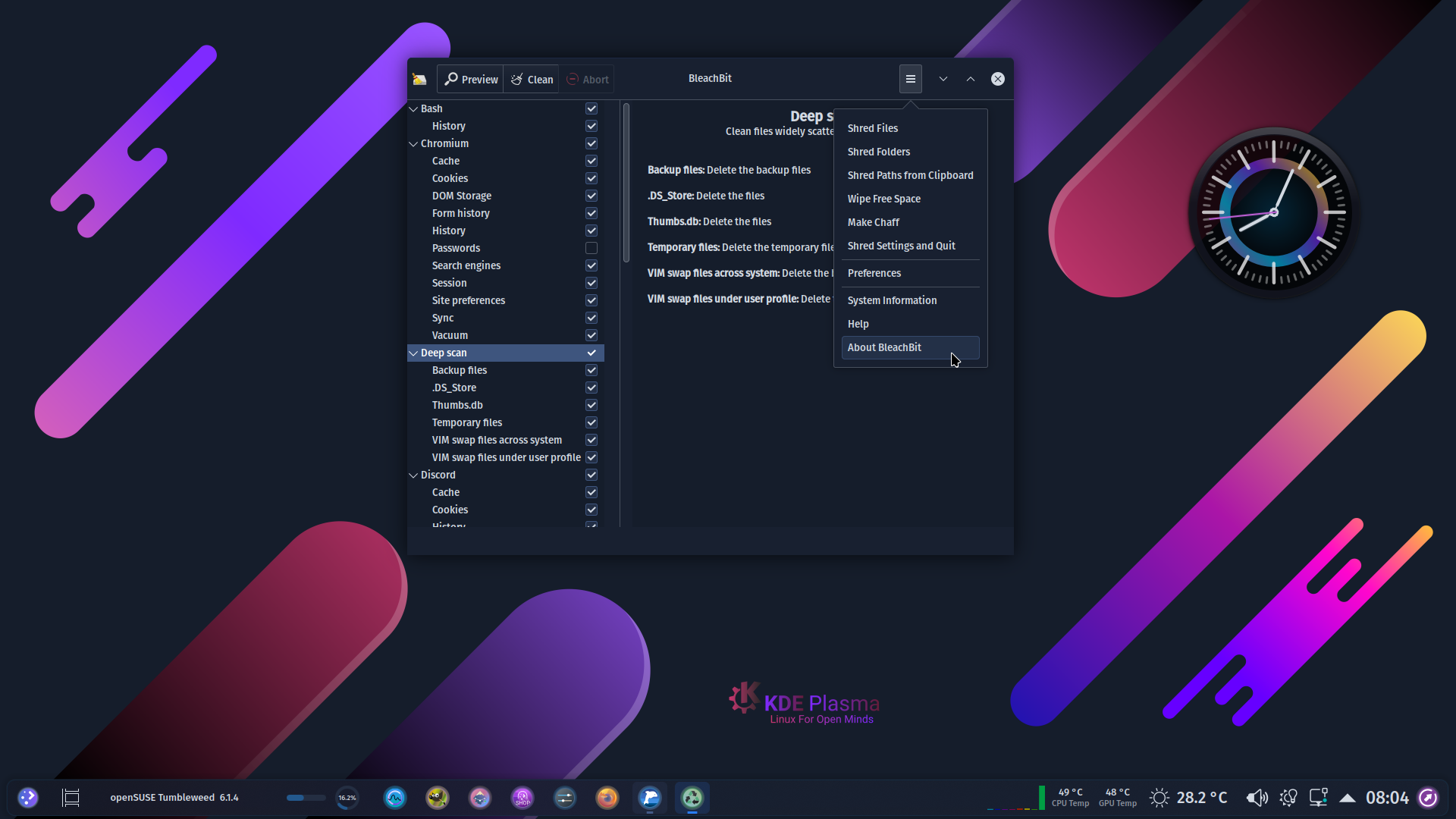This screenshot has width=1456, height=819.
Task: Select Shred Files from the menu
Action: [910, 129]
